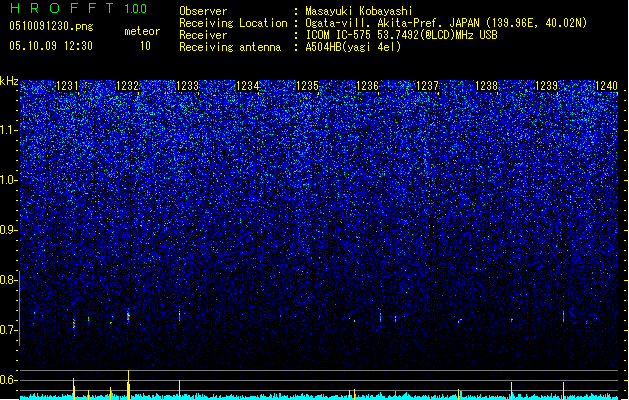
Task: Click the 0.9 frequency axis label
Action: click(x=8, y=230)
